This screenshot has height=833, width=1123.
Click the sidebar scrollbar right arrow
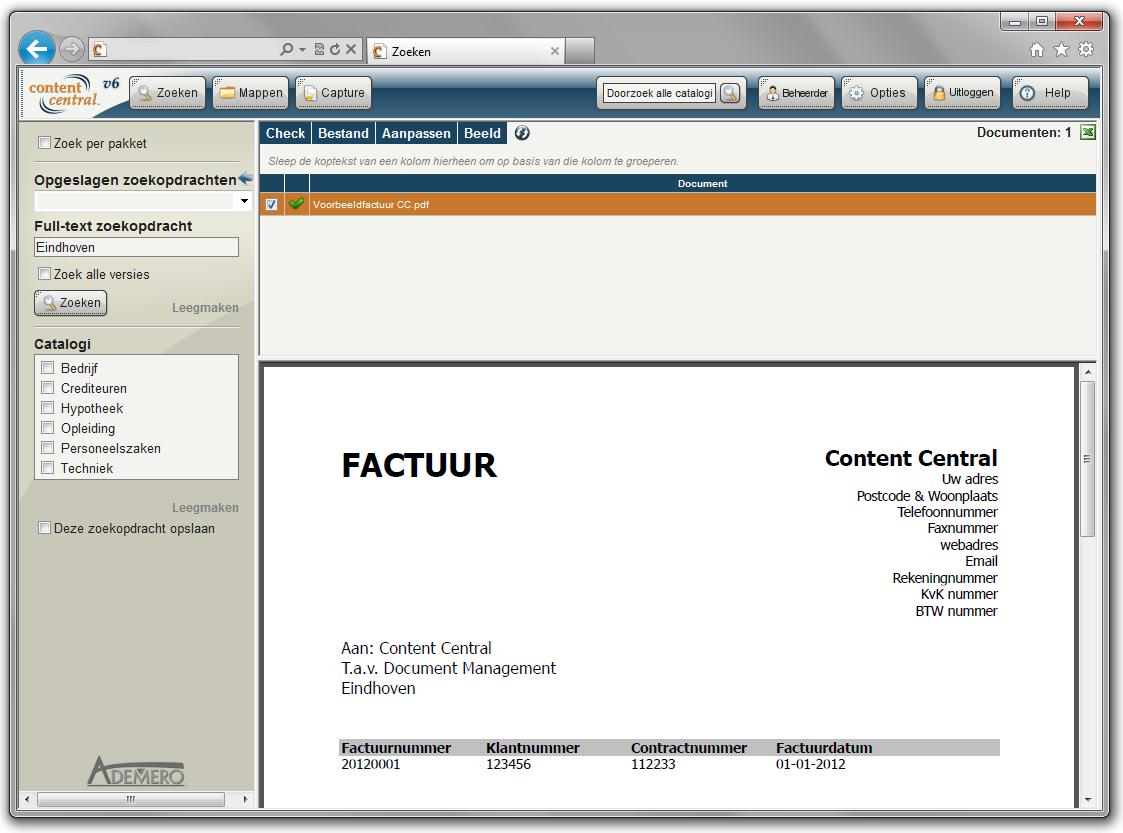coord(246,799)
